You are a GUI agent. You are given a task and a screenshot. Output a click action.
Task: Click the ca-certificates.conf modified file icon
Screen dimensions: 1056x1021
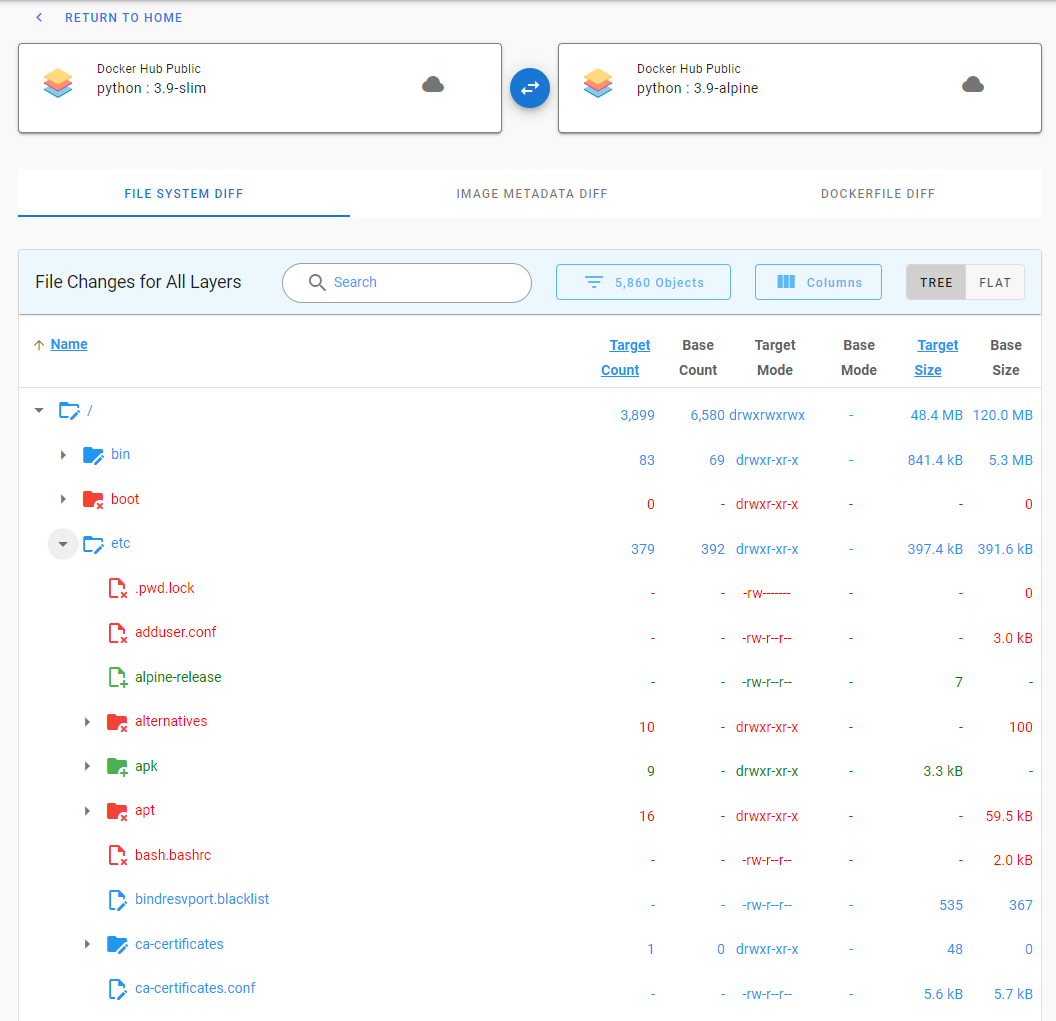[x=118, y=989]
